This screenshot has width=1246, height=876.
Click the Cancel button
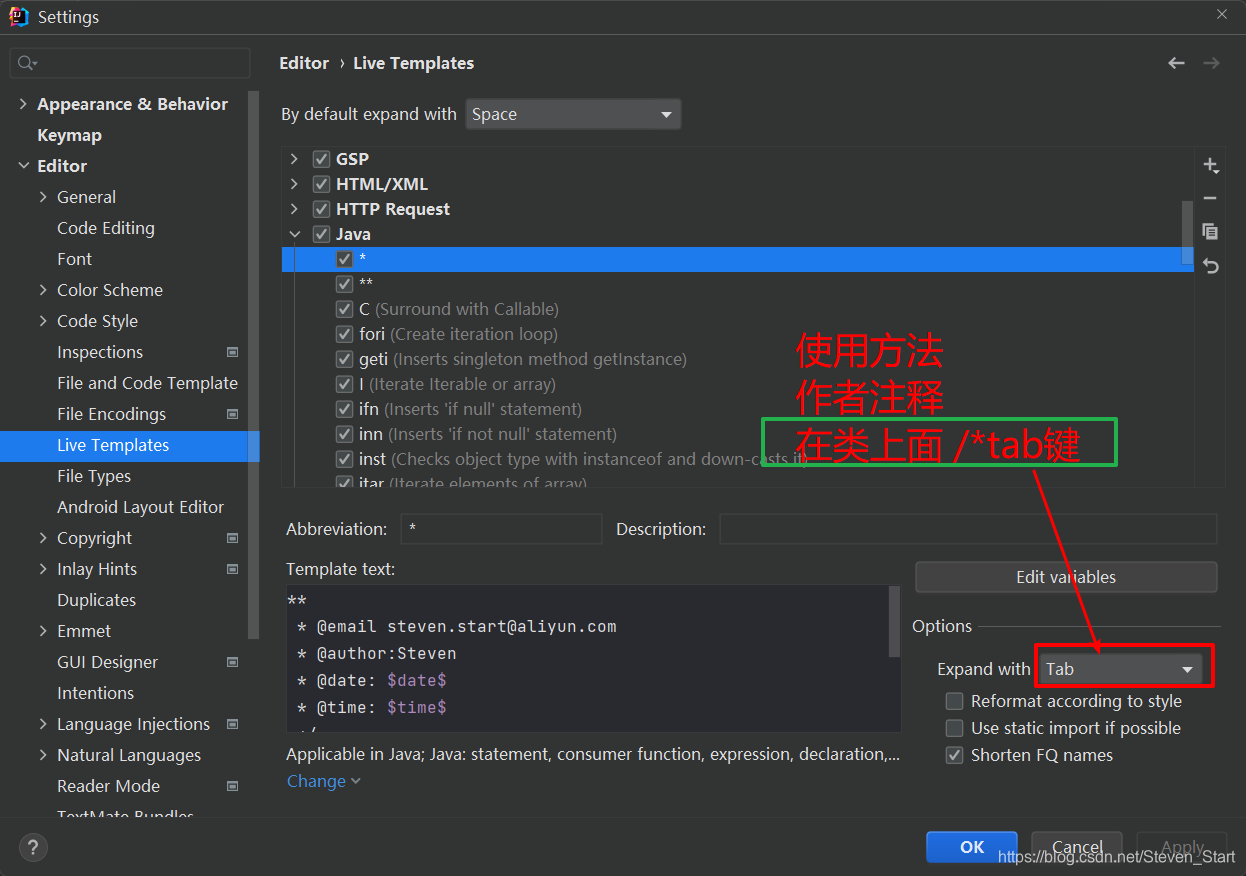[x=1077, y=847]
